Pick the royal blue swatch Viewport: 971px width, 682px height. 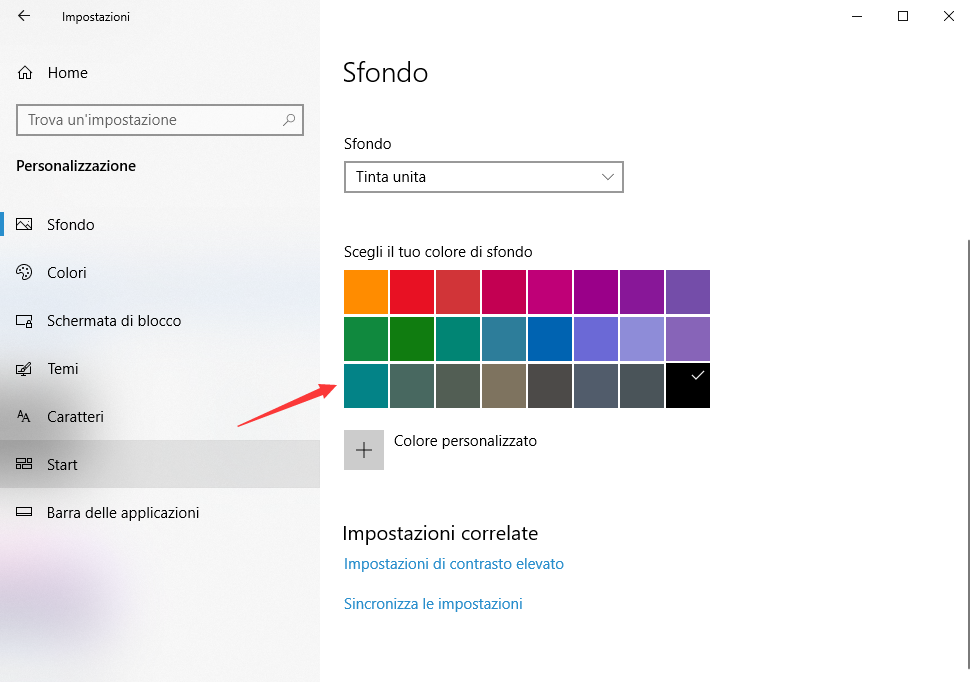tap(550, 339)
